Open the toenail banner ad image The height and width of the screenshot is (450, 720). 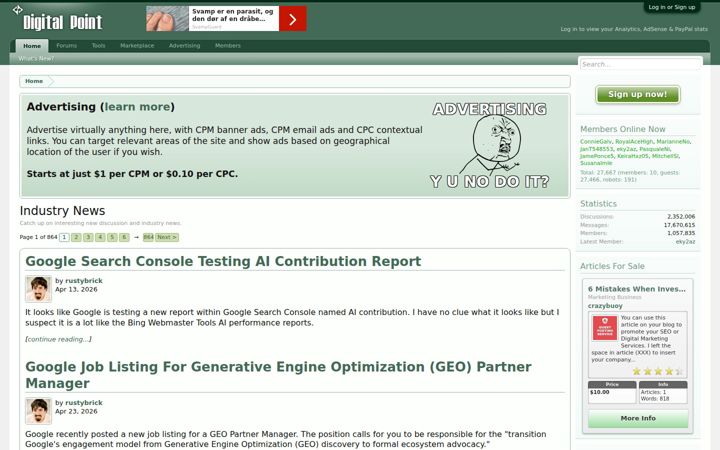tap(167, 19)
